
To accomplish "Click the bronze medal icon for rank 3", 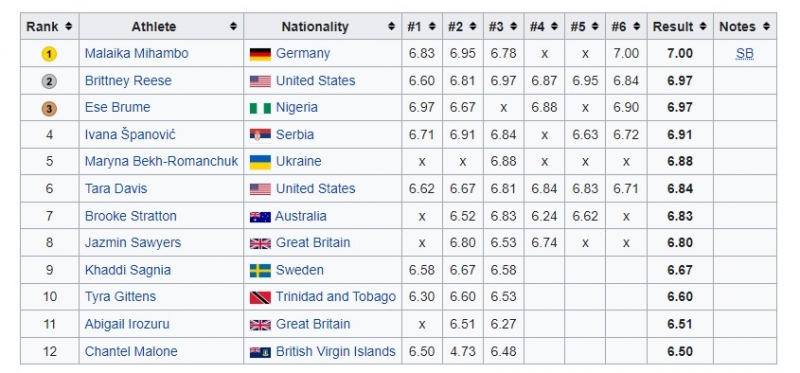I will (x=49, y=109).
